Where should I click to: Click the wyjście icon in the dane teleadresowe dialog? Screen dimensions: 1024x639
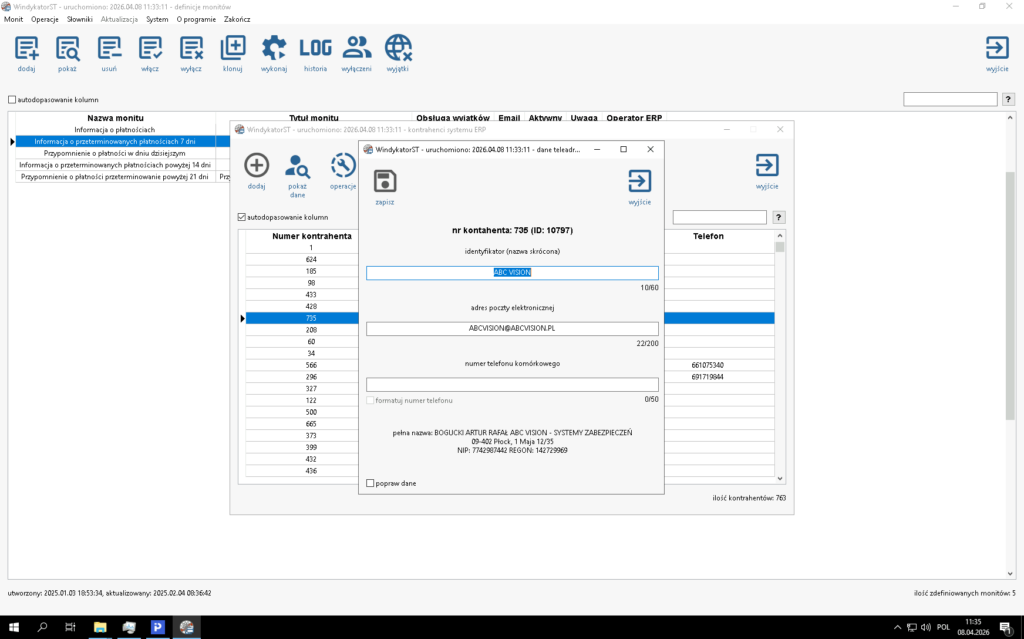640,182
